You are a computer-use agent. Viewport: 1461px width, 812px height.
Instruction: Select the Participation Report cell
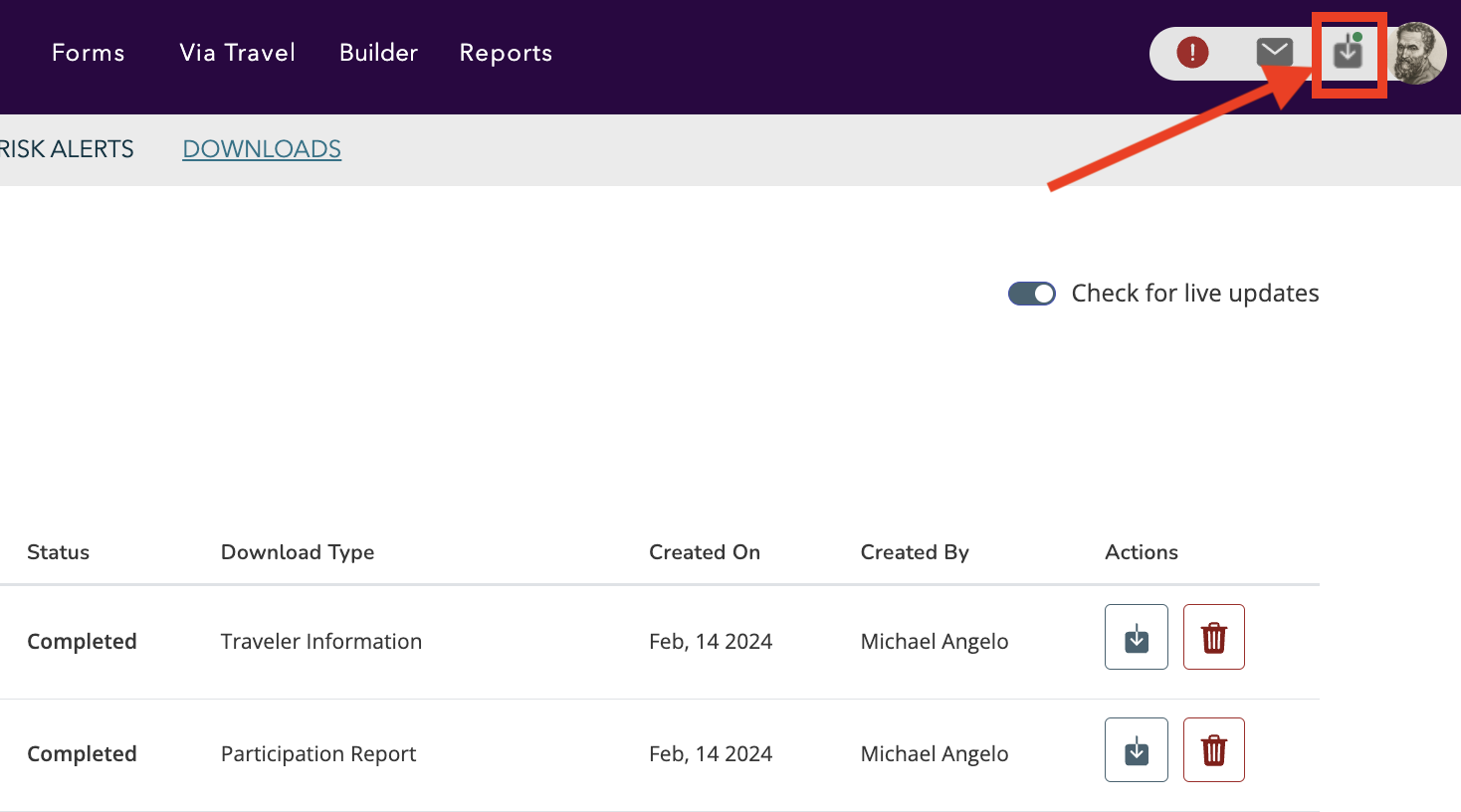pos(318,754)
